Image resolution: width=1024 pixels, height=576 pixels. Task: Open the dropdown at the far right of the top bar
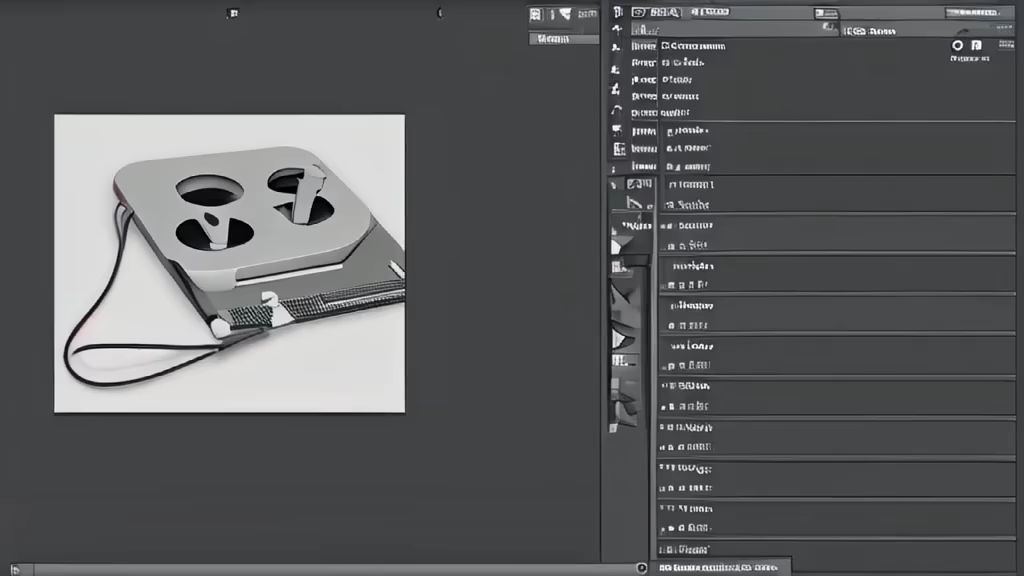pyautogui.click(x=970, y=13)
